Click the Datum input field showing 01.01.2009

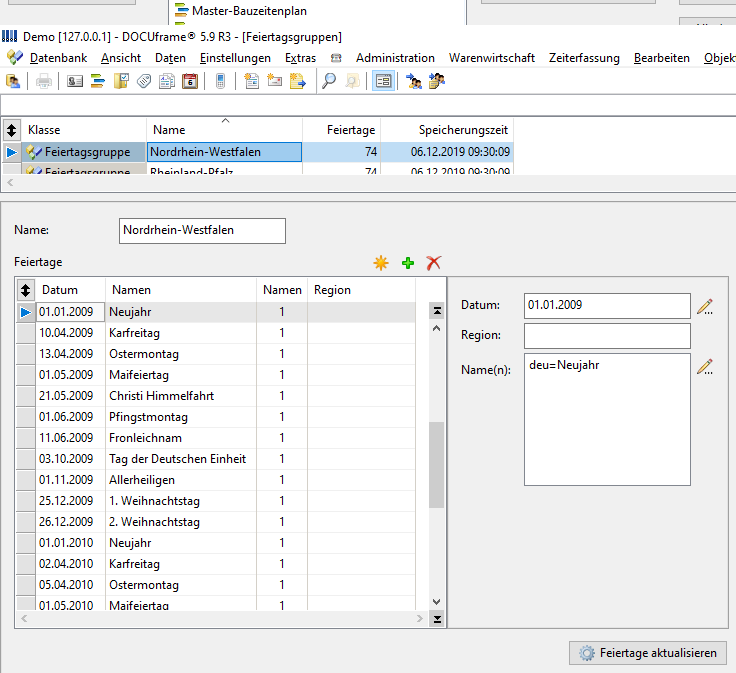(x=607, y=306)
